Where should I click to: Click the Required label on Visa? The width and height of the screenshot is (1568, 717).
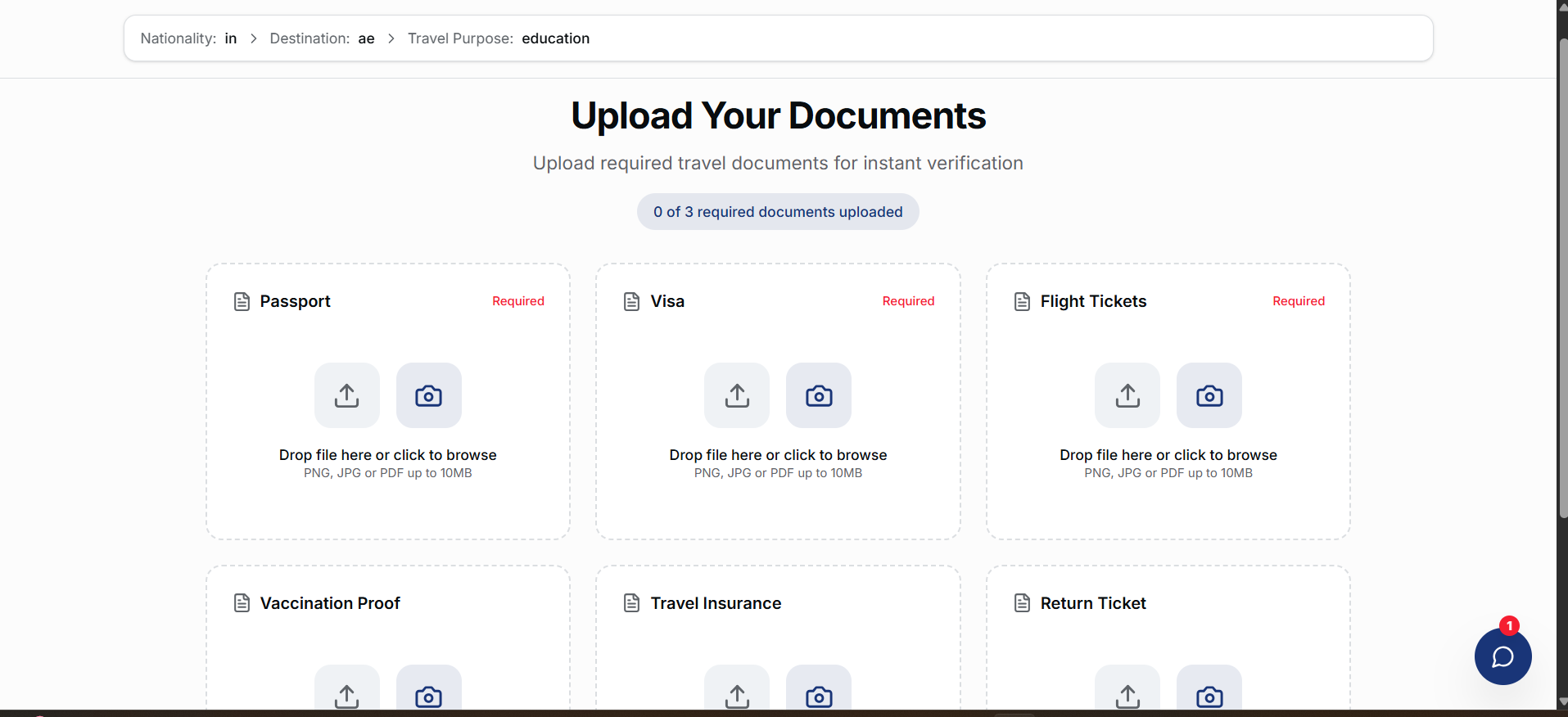(908, 301)
